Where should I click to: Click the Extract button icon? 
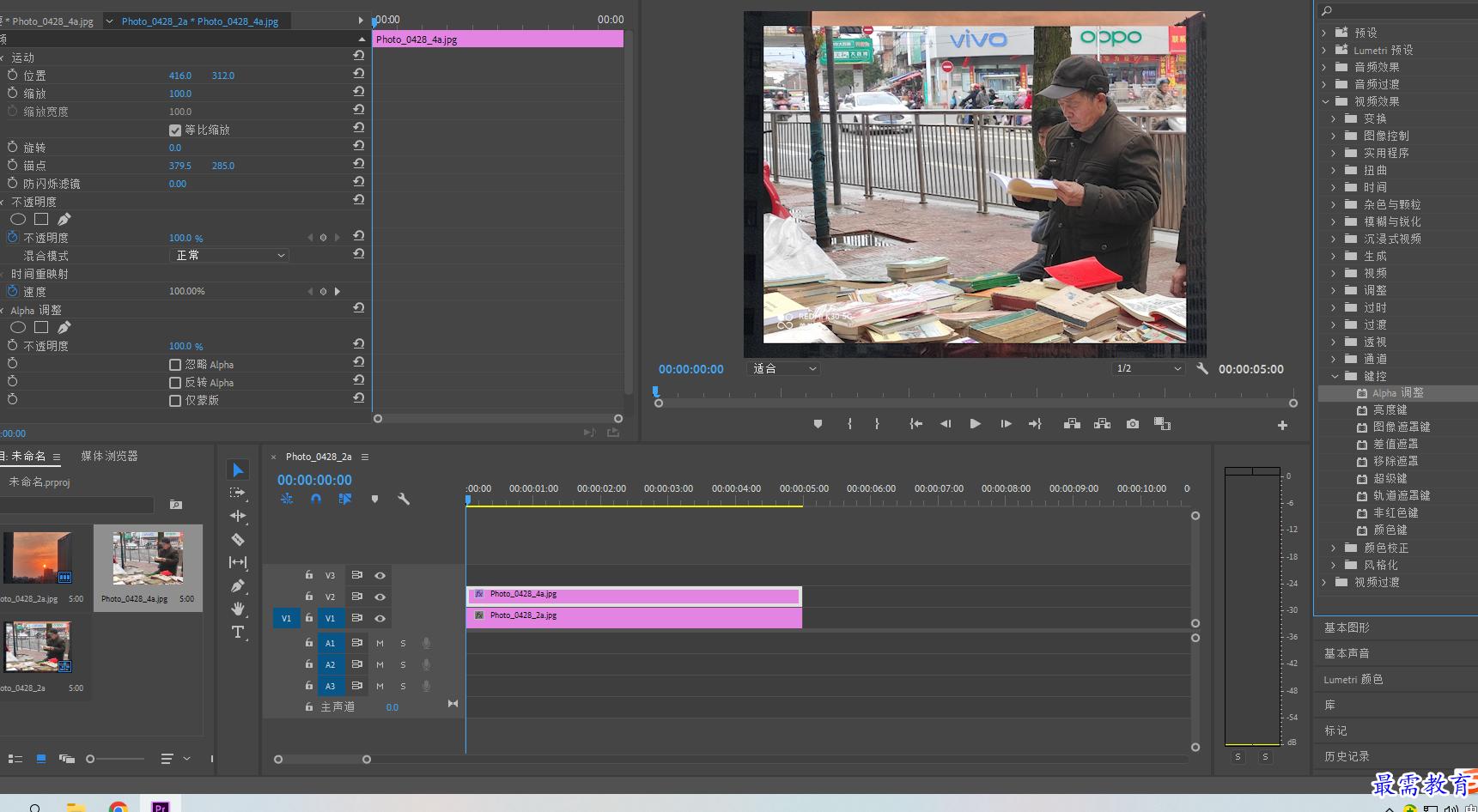1102,424
